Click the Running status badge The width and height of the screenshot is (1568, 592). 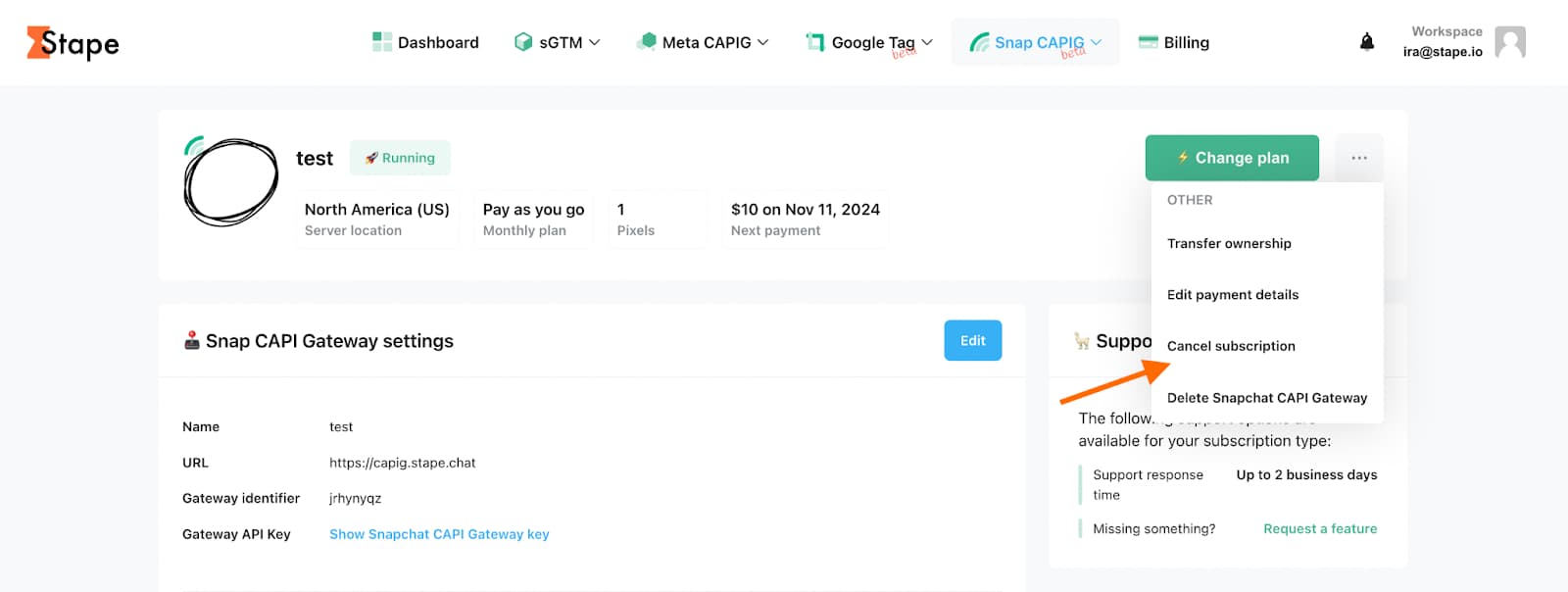coord(400,158)
